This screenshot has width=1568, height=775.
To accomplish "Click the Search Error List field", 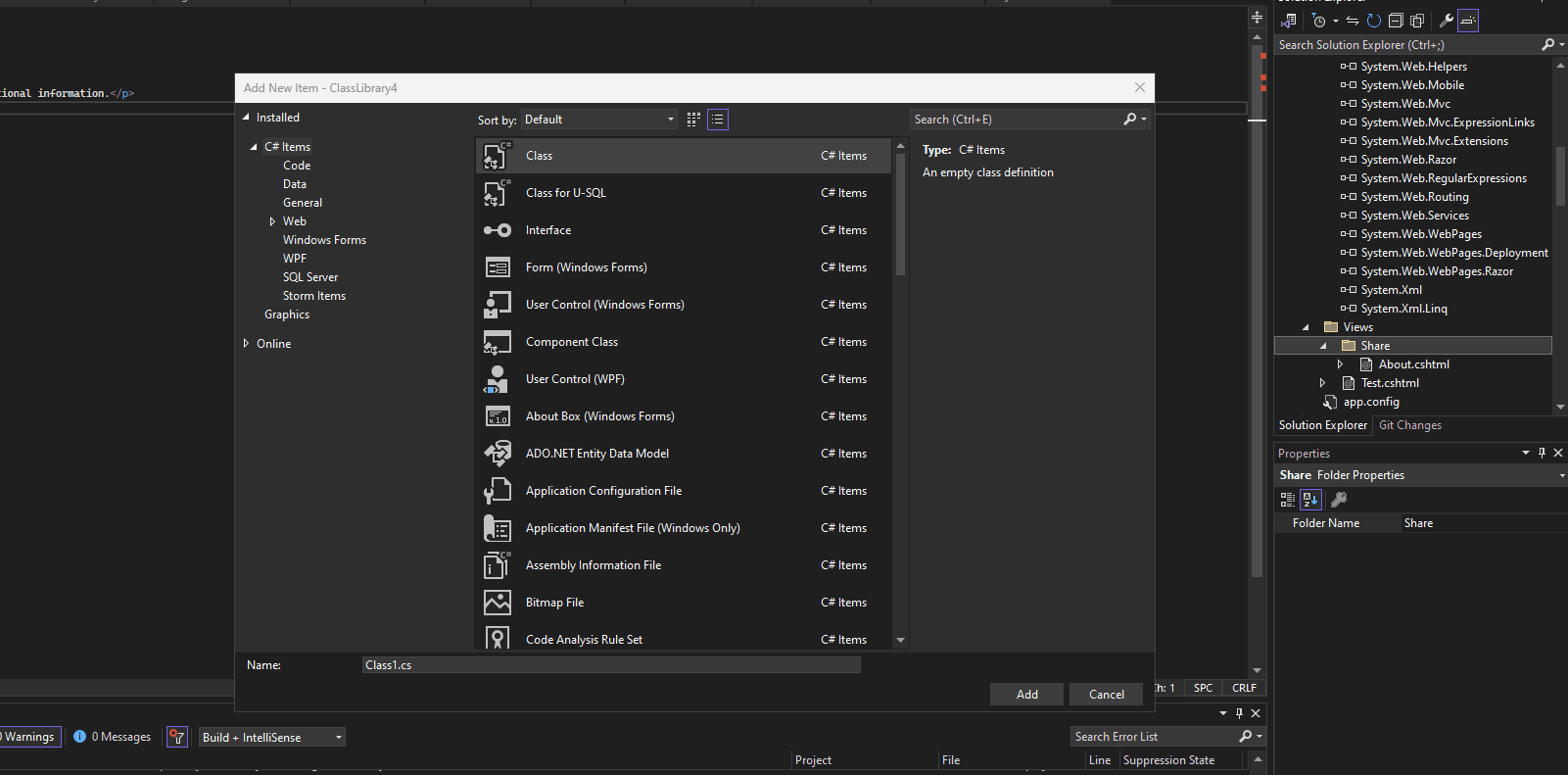I will 1154,737.
